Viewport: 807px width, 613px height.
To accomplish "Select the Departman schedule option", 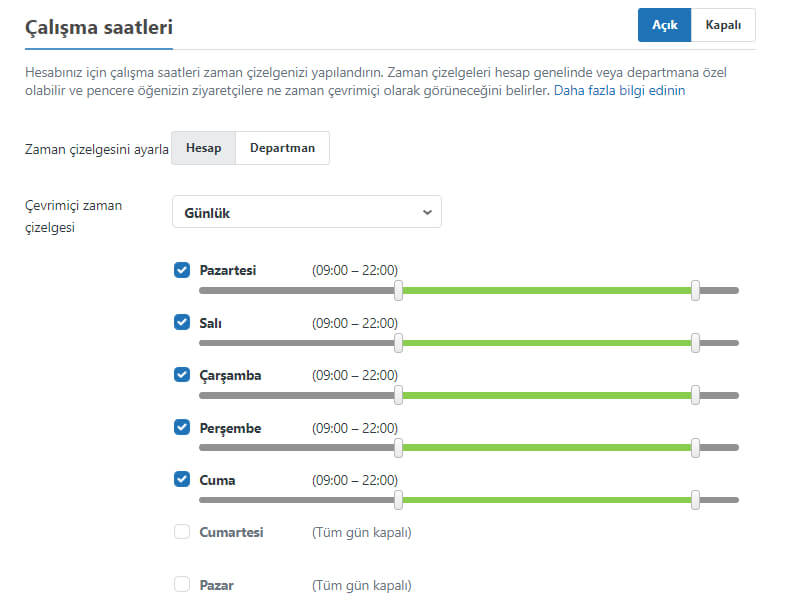I will click(282, 148).
